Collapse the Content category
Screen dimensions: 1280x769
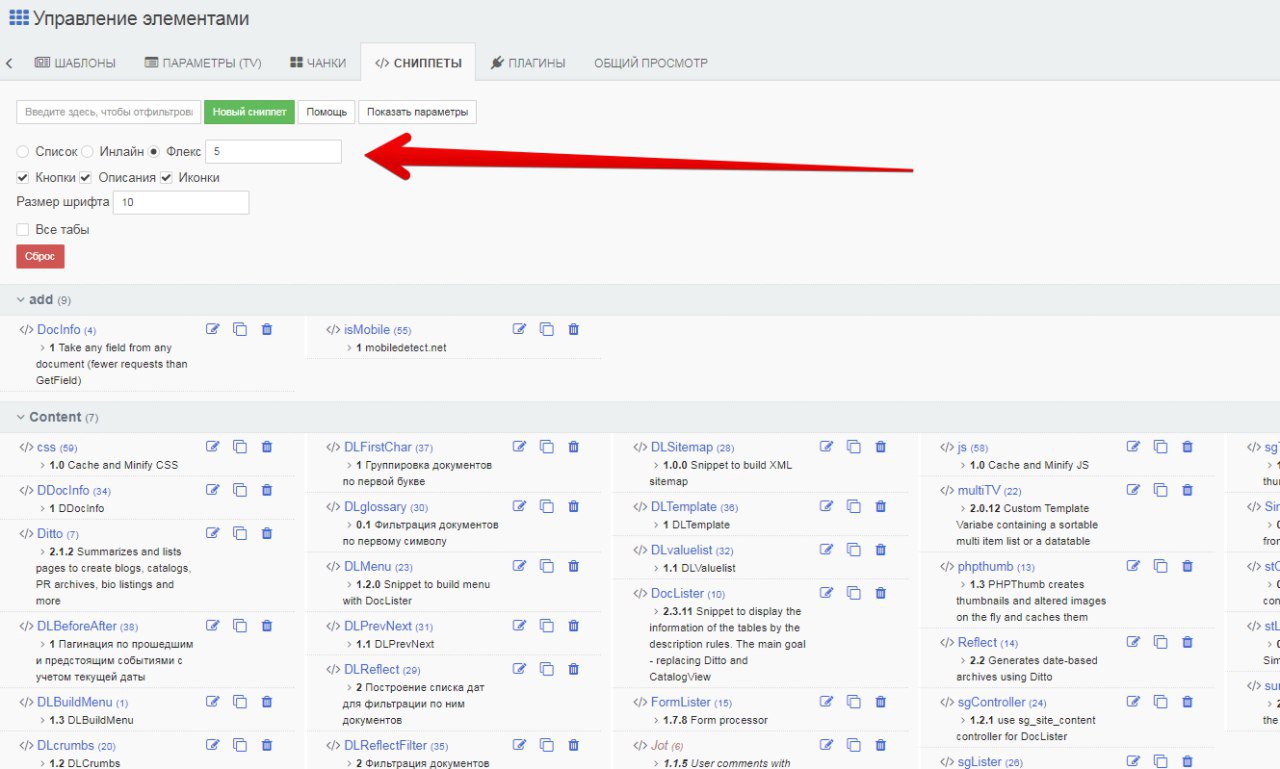pos(21,417)
